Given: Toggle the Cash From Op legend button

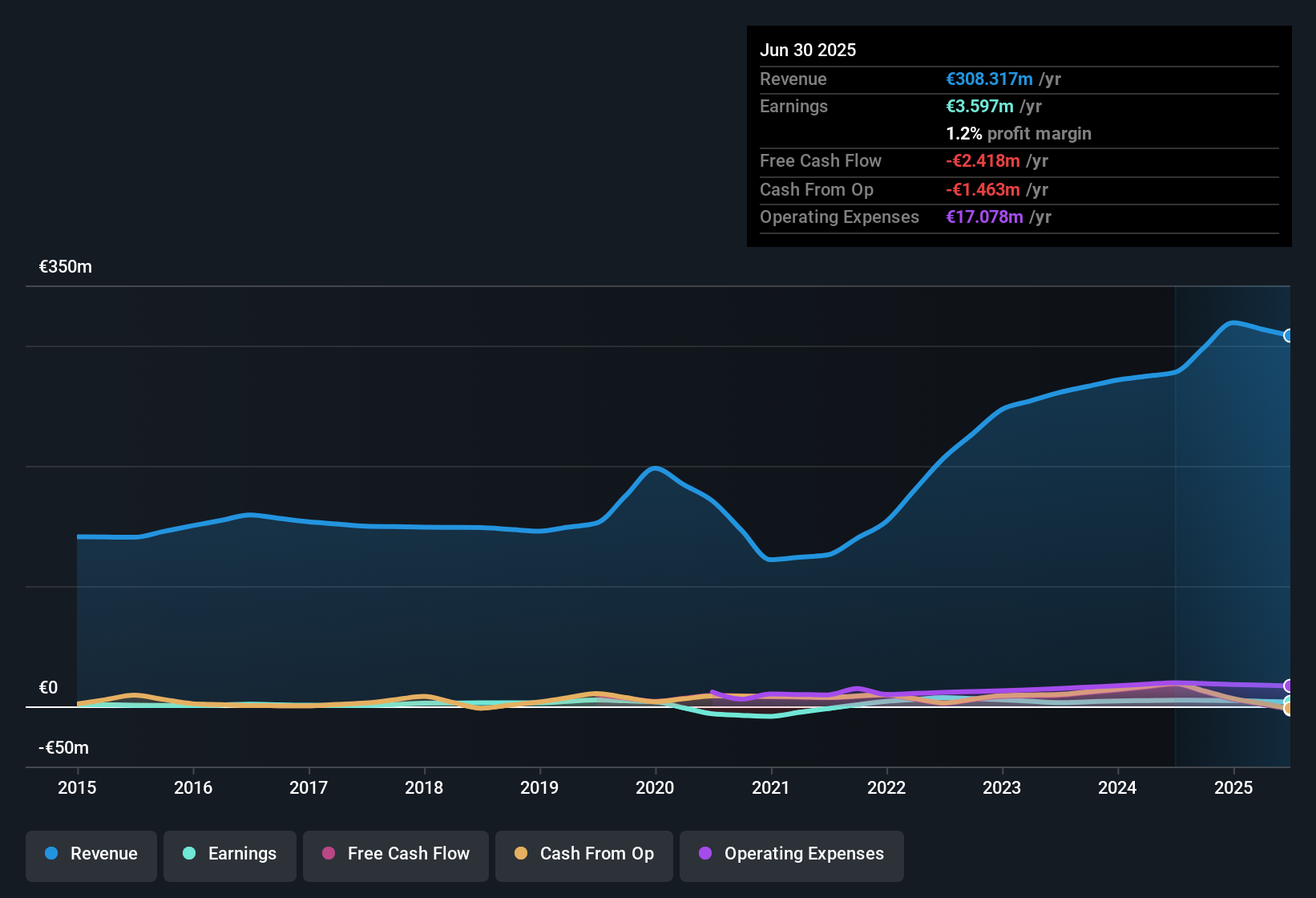Looking at the screenshot, I should [x=584, y=856].
